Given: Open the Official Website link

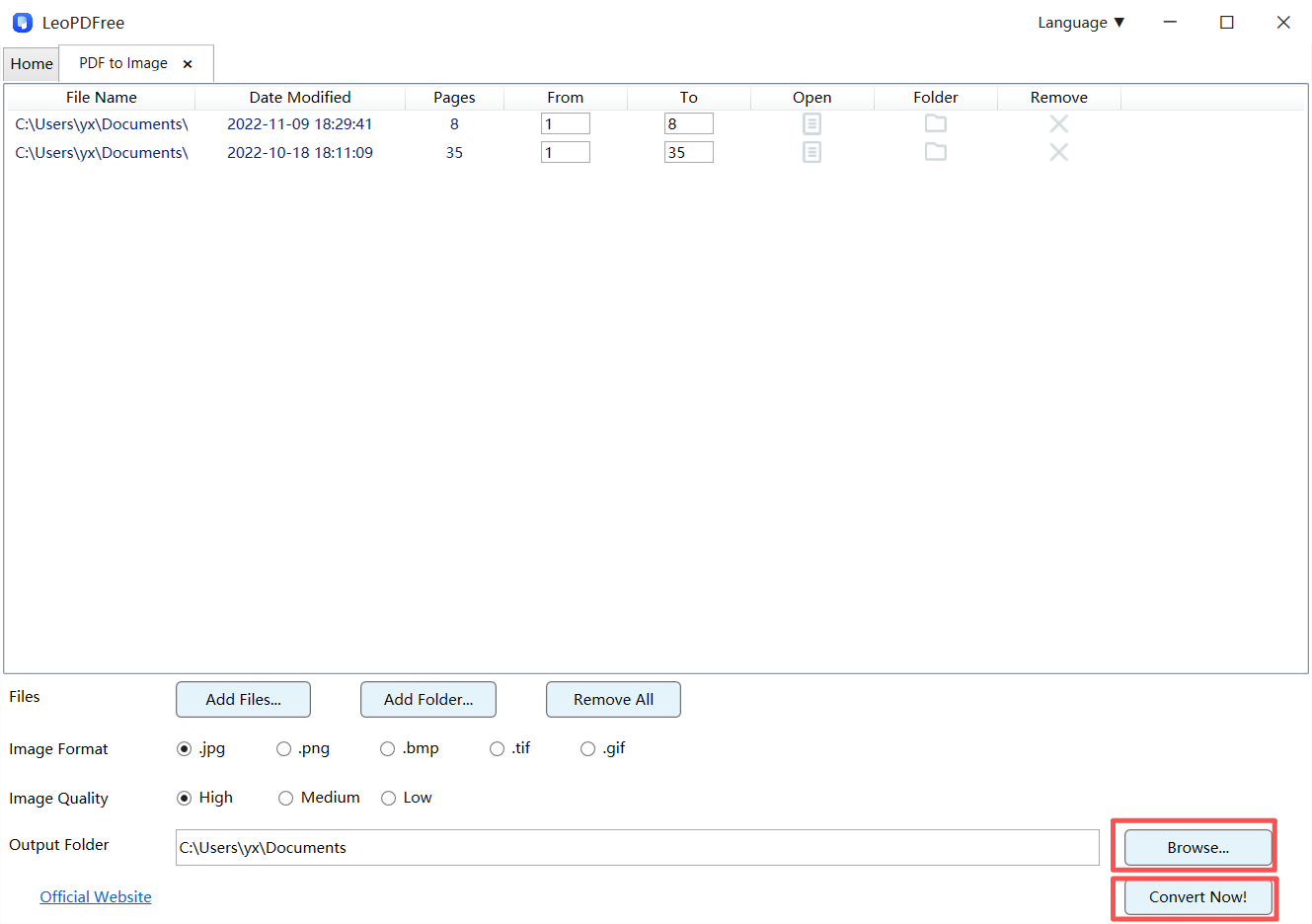Looking at the screenshot, I should [x=96, y=897].
